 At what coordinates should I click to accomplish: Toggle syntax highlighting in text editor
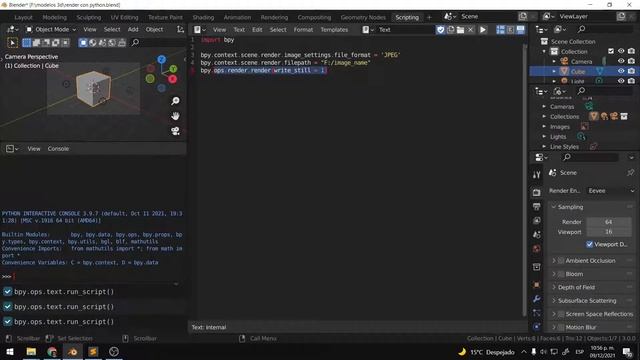pos(520,30)
